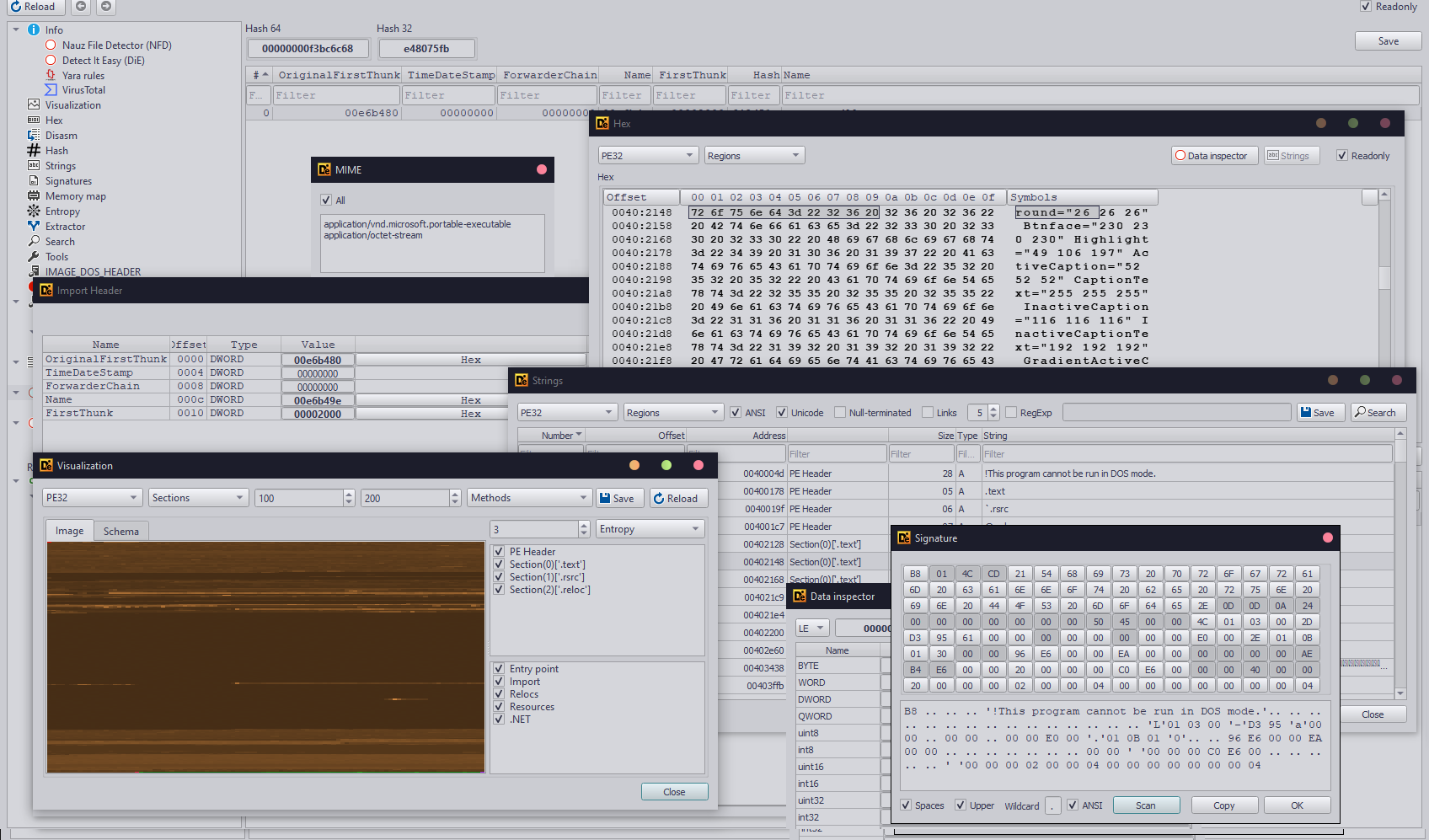Open the Methods dropdown in the Visualization window
1429x840 pixels.
tap(528, 497)
